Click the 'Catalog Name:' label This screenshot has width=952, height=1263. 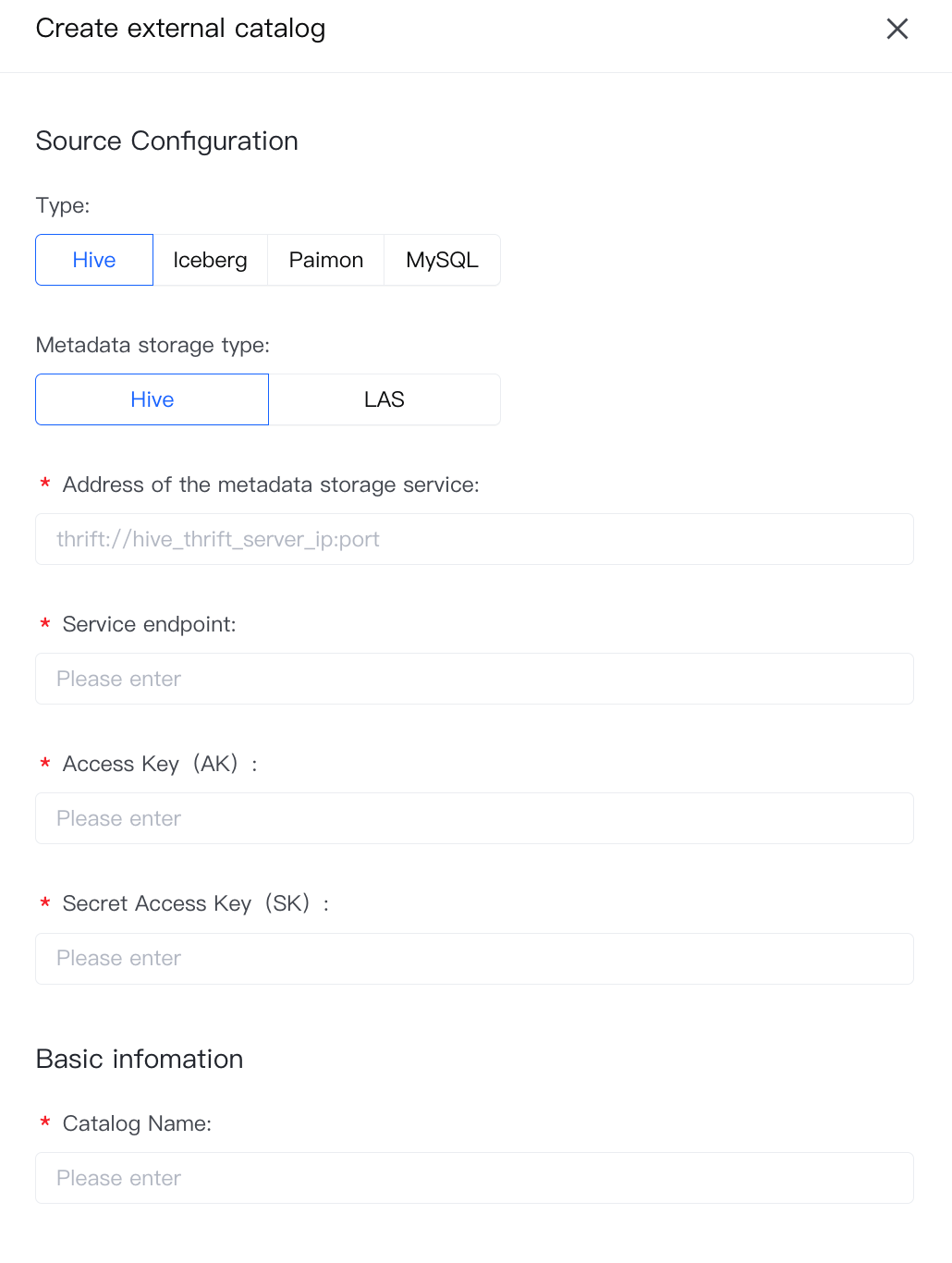tap(137, 1123)
